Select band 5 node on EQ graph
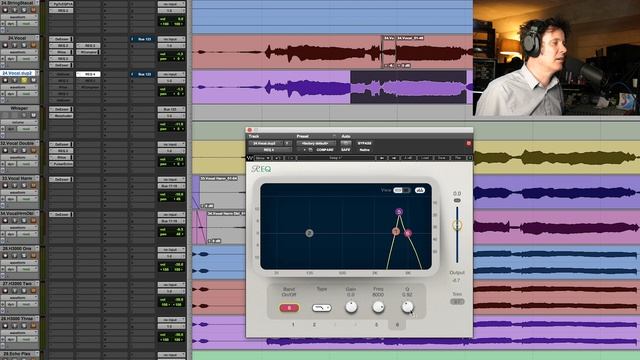640x360 pixels. click(x=399, y=211)
